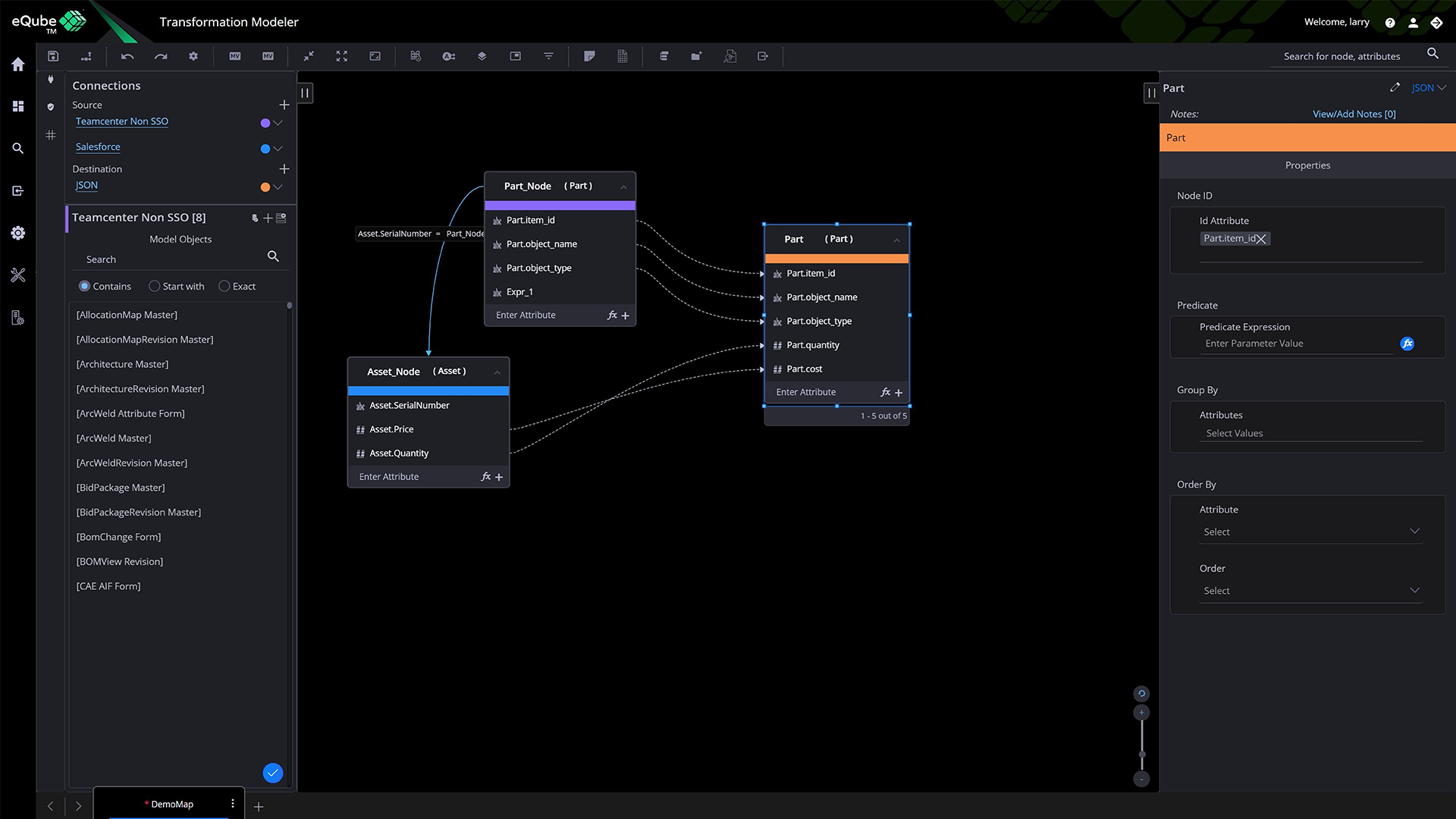The image size is (1456, 819).
Task: Click the magnifier icon in left sidebar
Action: 18,149
